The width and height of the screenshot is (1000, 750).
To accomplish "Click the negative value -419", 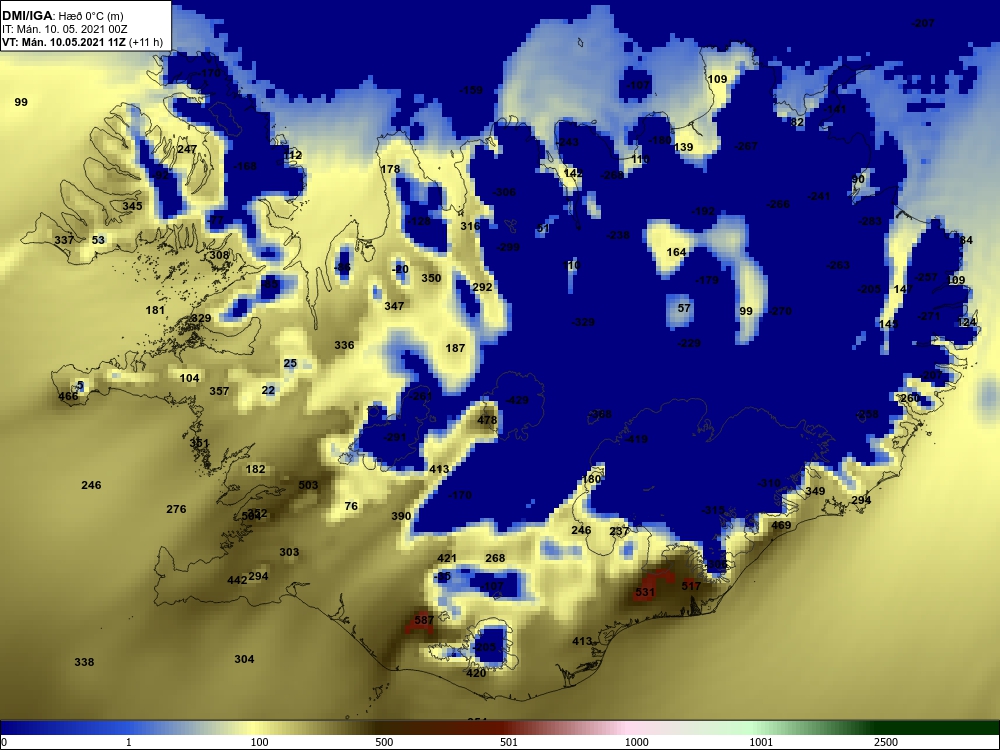I will click(636, 439).
